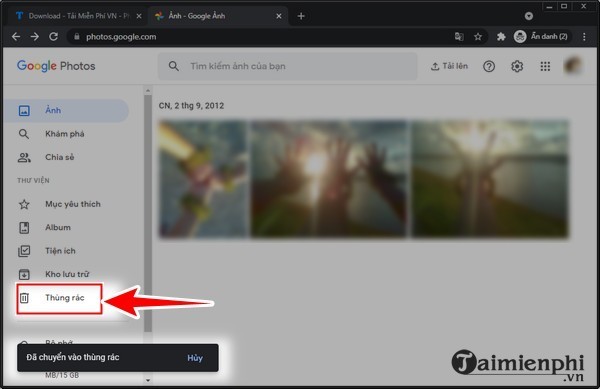Click the Khám phá magnifier icon
The width and height of the screenshot is (600, 389).
coord(24,134)
